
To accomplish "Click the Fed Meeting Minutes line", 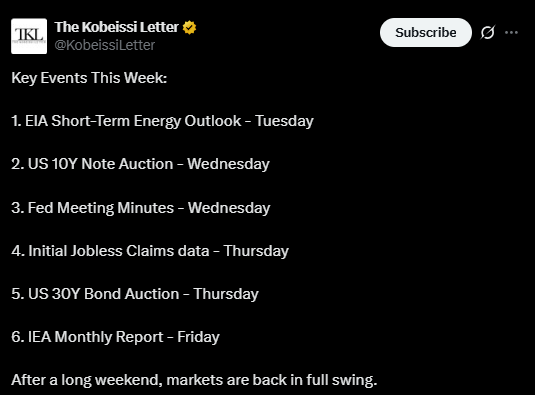I will point(141,208).
